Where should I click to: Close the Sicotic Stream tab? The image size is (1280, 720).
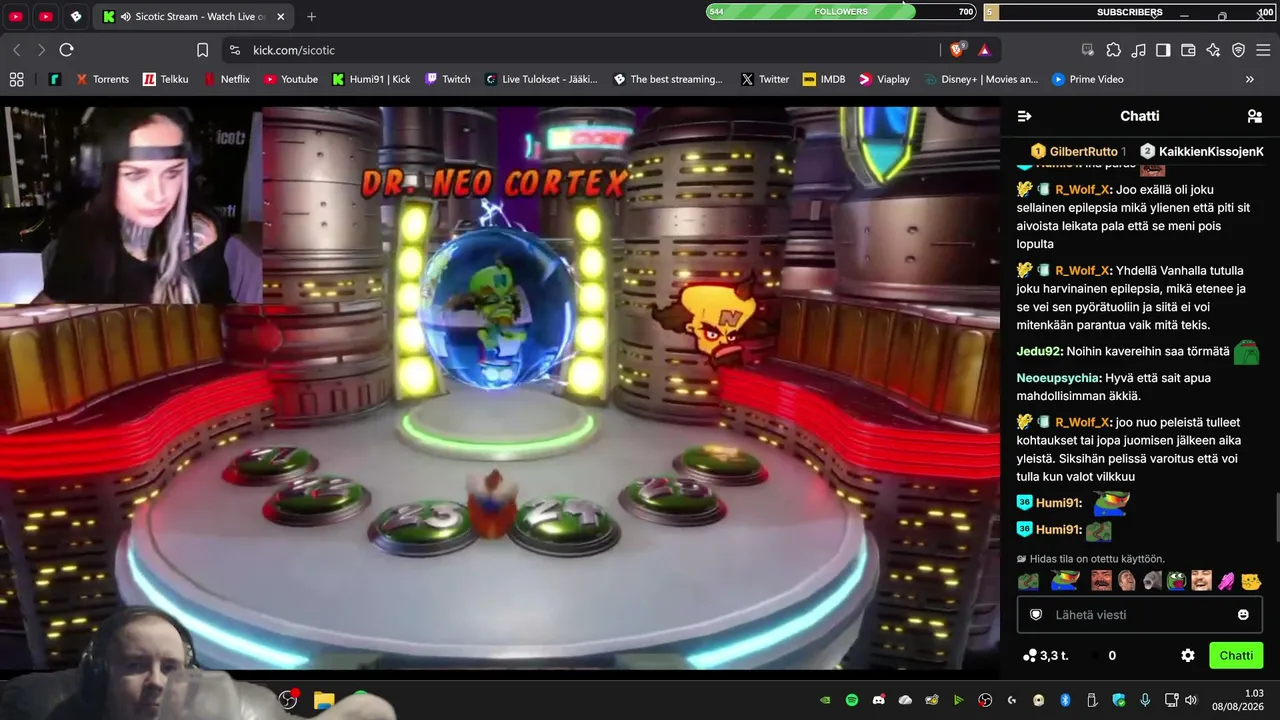point(281,17)
